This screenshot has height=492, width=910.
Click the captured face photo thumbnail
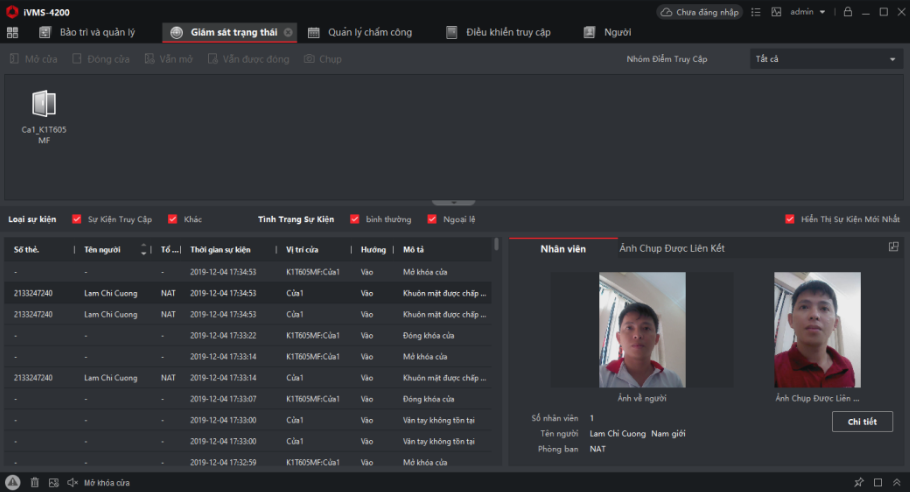pyautogui.click(x=817, y=330)
